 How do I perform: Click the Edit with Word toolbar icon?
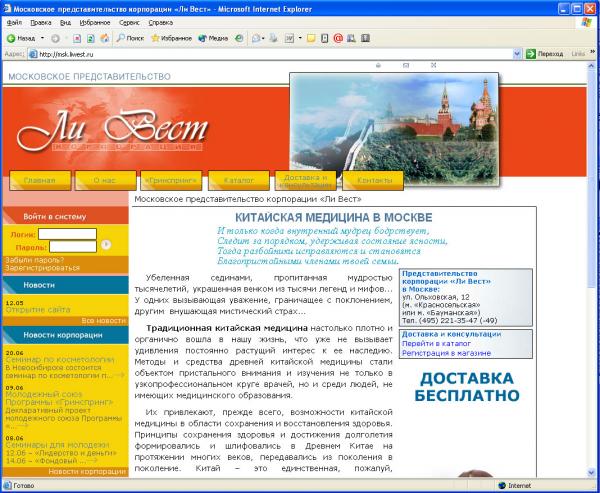289,38
